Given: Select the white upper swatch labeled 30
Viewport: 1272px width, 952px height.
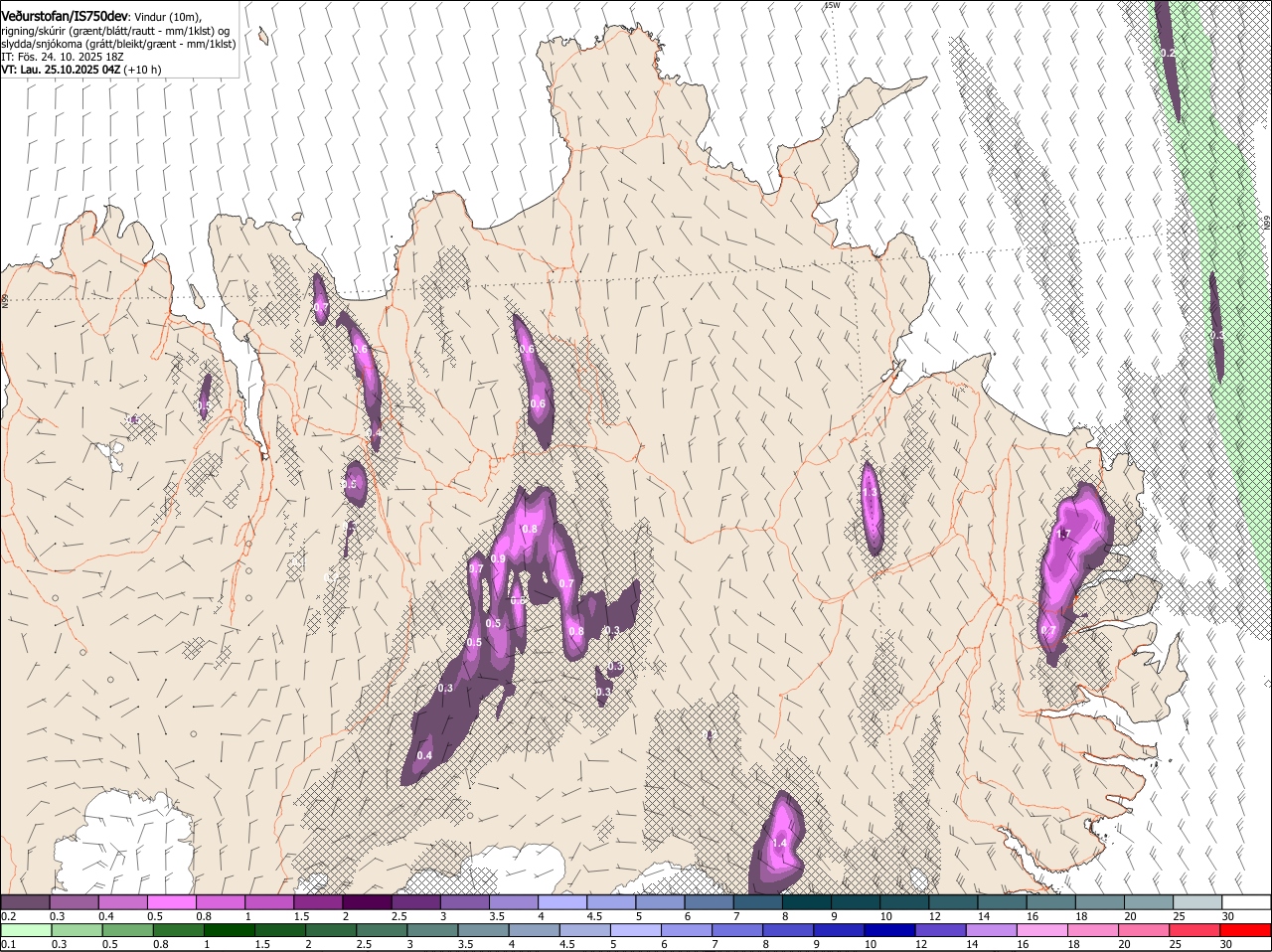Looking at the screenshot, I should (1246, 902).
